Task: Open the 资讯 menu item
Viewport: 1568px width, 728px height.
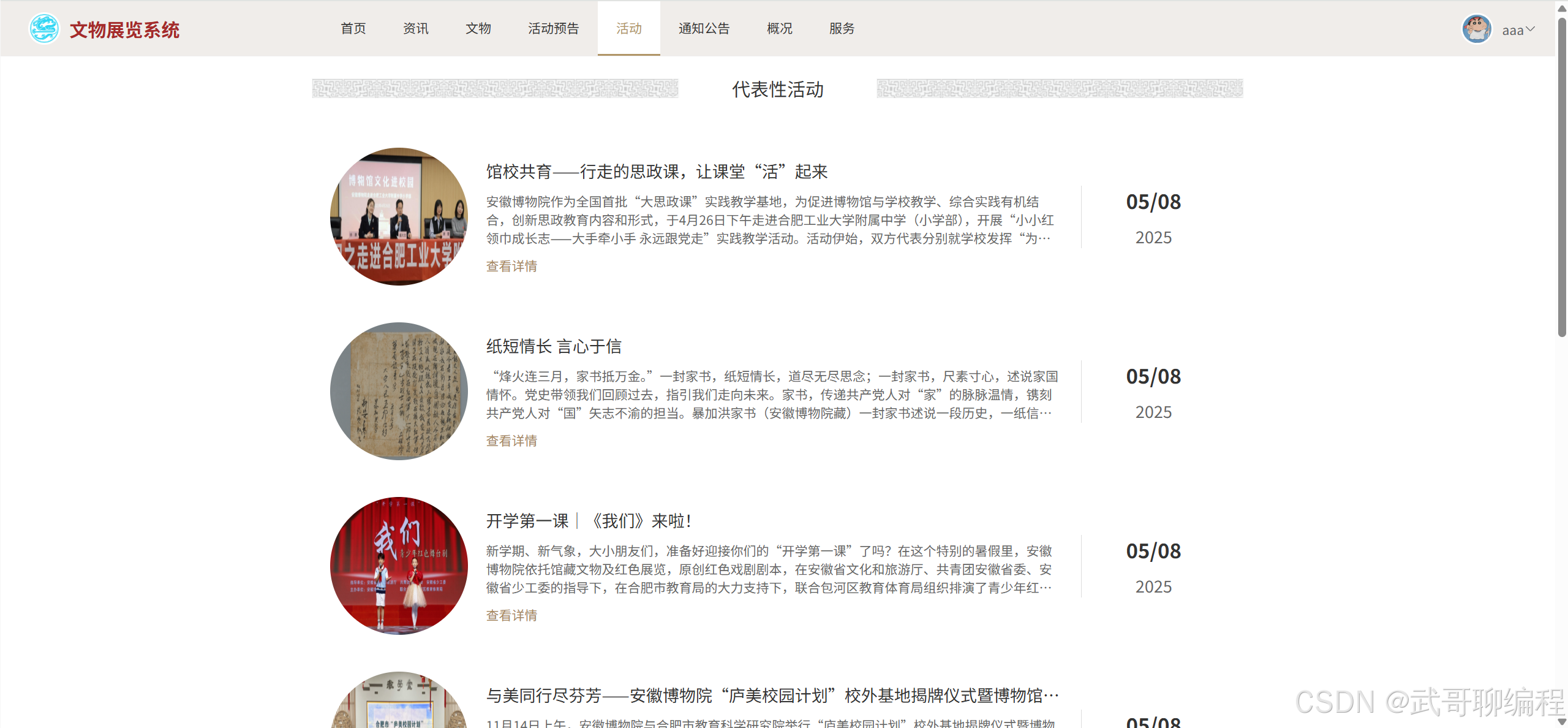Action: tap(415, 29)
